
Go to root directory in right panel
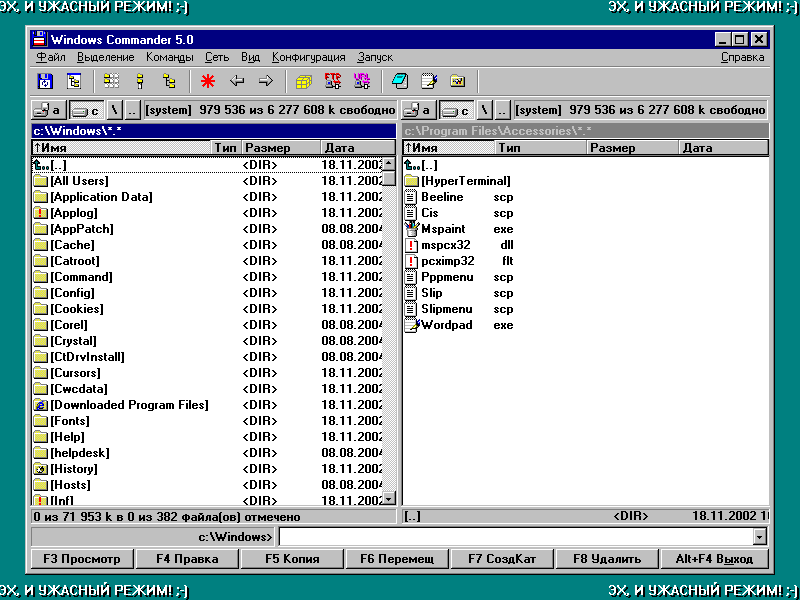pos(485,110)
